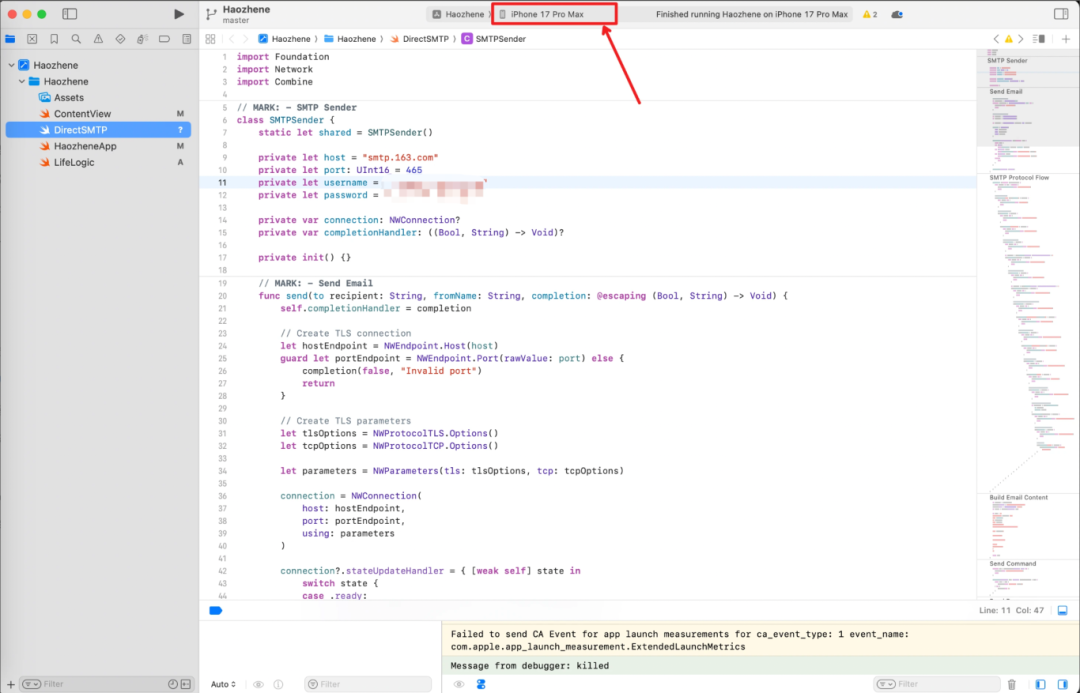Show recently modified files only
1080x693 pixels.
tap(173, 684)
